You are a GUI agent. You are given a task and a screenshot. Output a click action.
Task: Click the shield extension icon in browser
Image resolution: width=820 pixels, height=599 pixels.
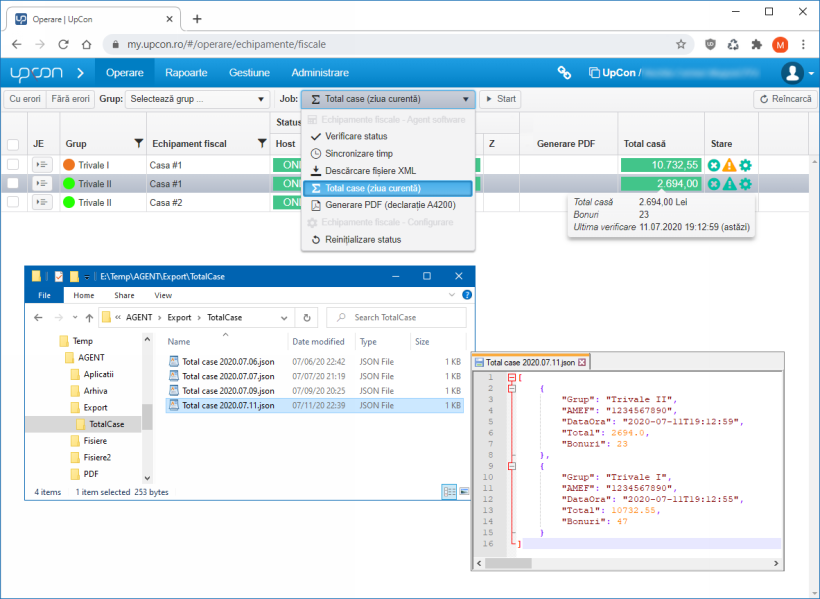click(710, 44)
